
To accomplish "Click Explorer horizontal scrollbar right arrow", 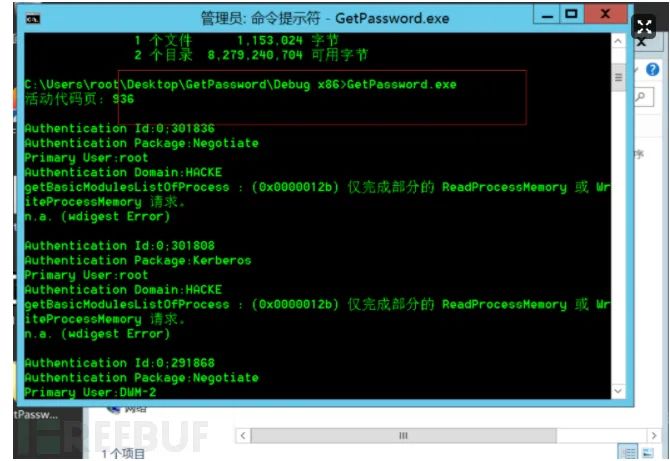I will [654, 435].
